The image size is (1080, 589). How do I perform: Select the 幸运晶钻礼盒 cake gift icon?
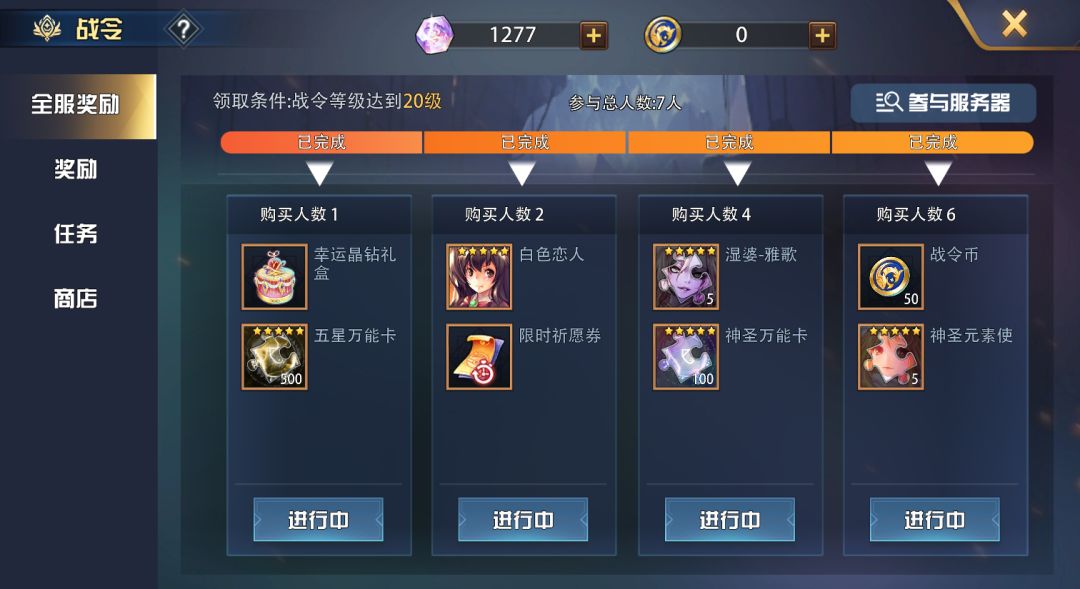[x=274, y=276]
